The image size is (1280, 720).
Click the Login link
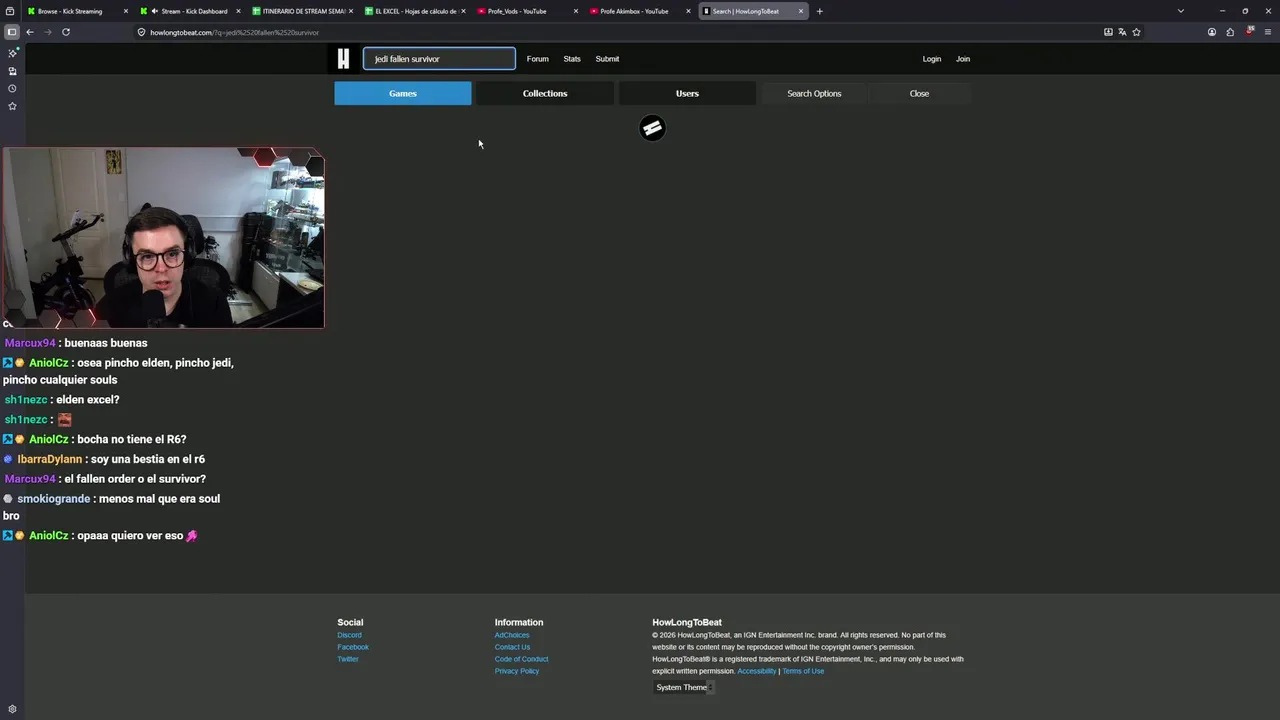(x=932, y=59)
